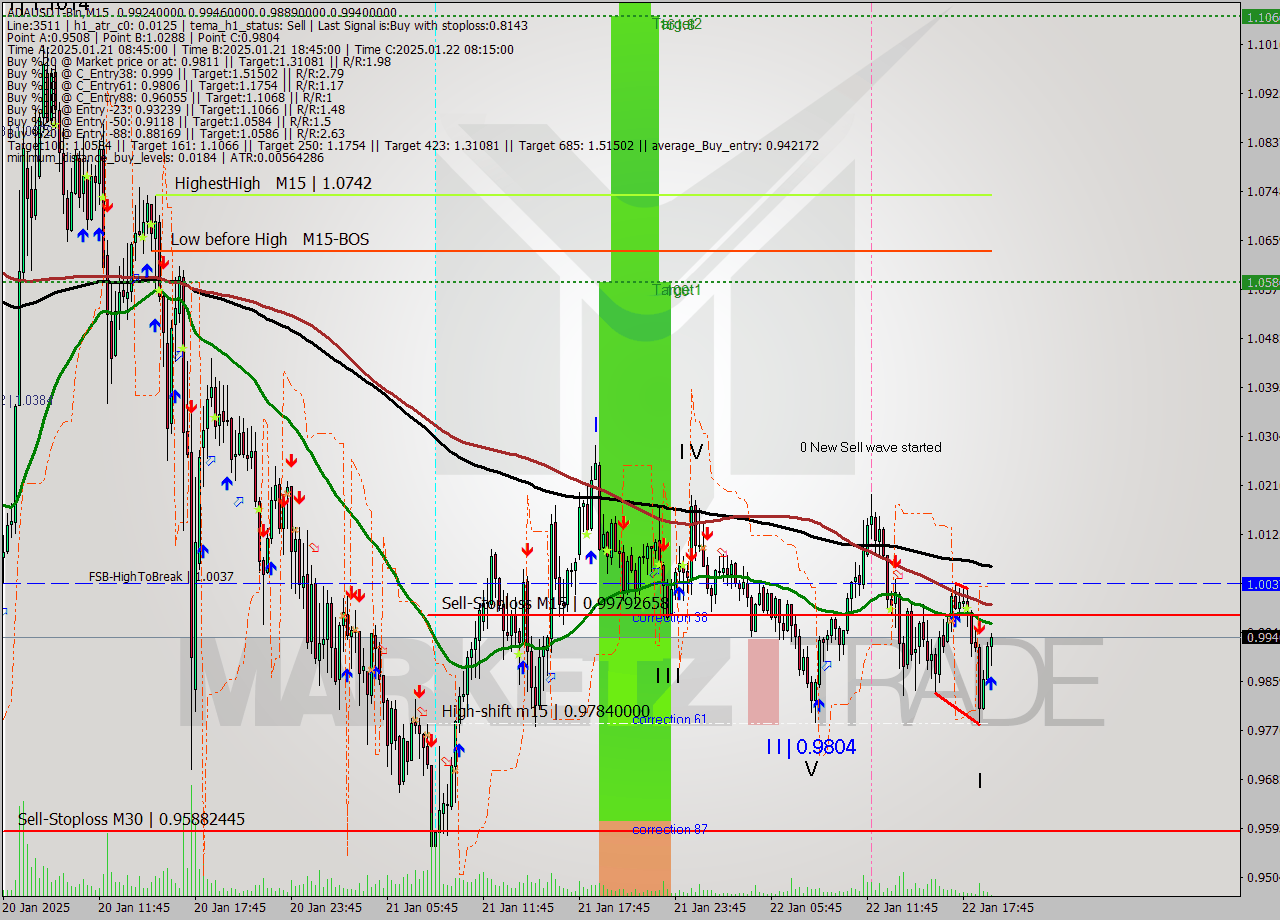Click the HighestHigh M15 | 1.0742 label
This screenshot has width=1280, height=920.
click(x=273, y=183)
